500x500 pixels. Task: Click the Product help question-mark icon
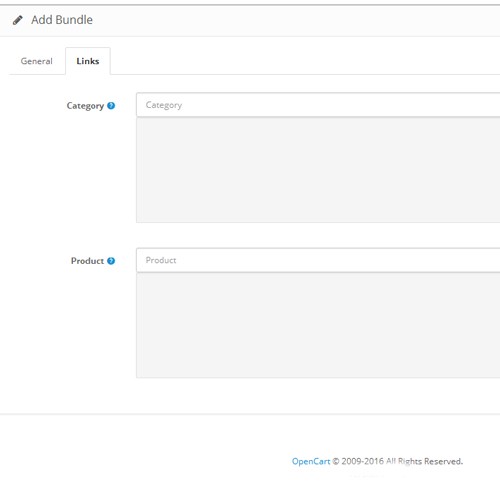coord(111,261)
